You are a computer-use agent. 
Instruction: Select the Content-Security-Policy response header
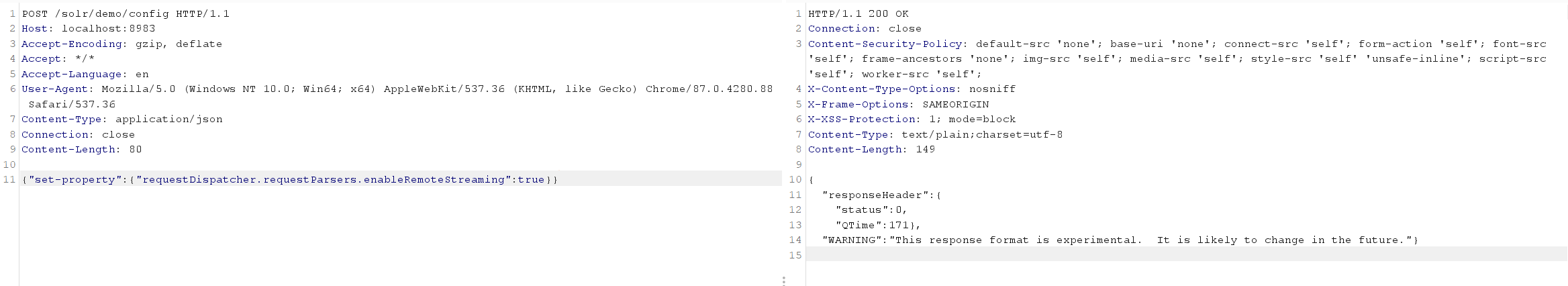[x=1177, y=58]
